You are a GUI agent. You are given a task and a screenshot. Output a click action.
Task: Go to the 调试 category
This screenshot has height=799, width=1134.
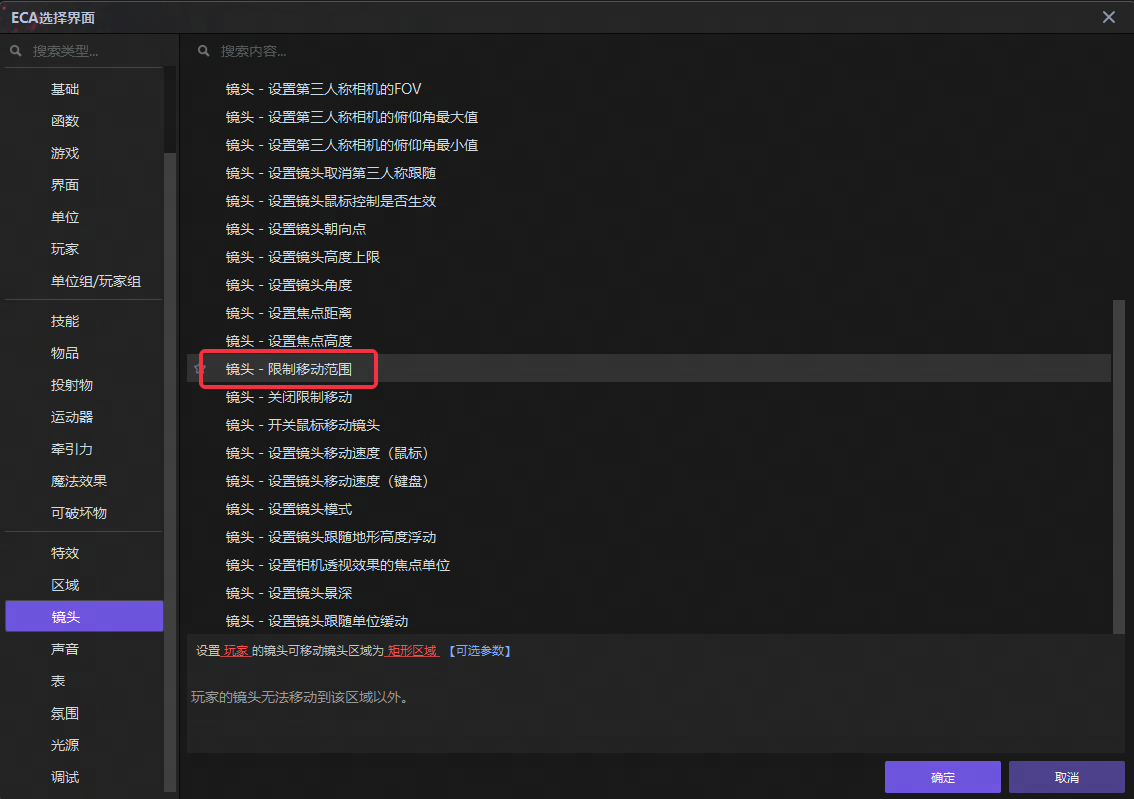click(65, 777)
